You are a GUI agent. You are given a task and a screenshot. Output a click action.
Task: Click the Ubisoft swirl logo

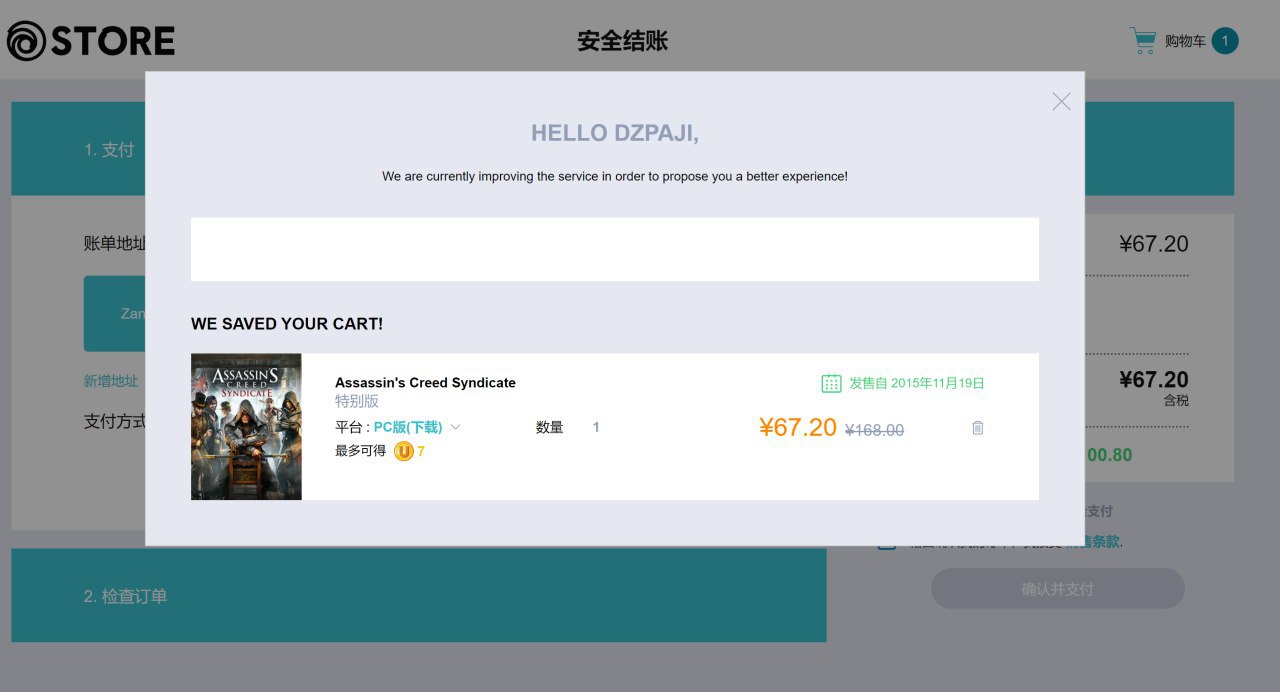26,41
